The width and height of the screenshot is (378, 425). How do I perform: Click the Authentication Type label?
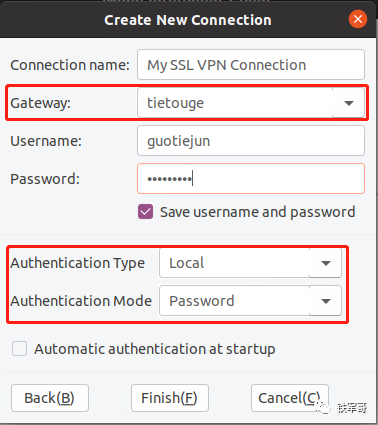click(x=78, y=263)
